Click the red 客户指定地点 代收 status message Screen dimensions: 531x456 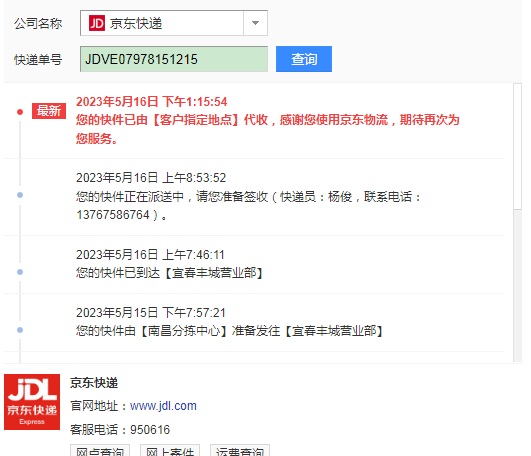(x=268, y=129)
